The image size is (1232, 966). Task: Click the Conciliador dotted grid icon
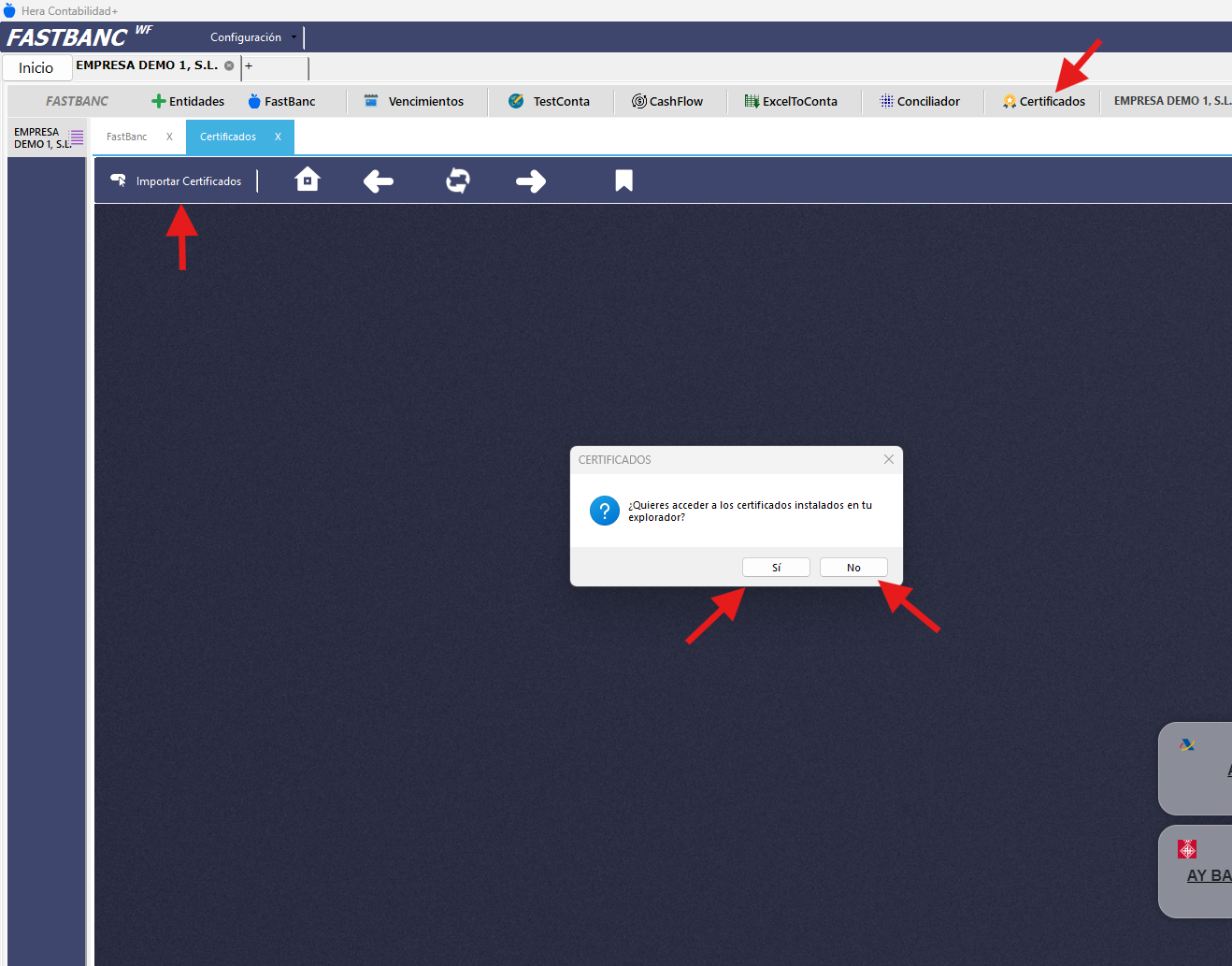click(887, 101)
